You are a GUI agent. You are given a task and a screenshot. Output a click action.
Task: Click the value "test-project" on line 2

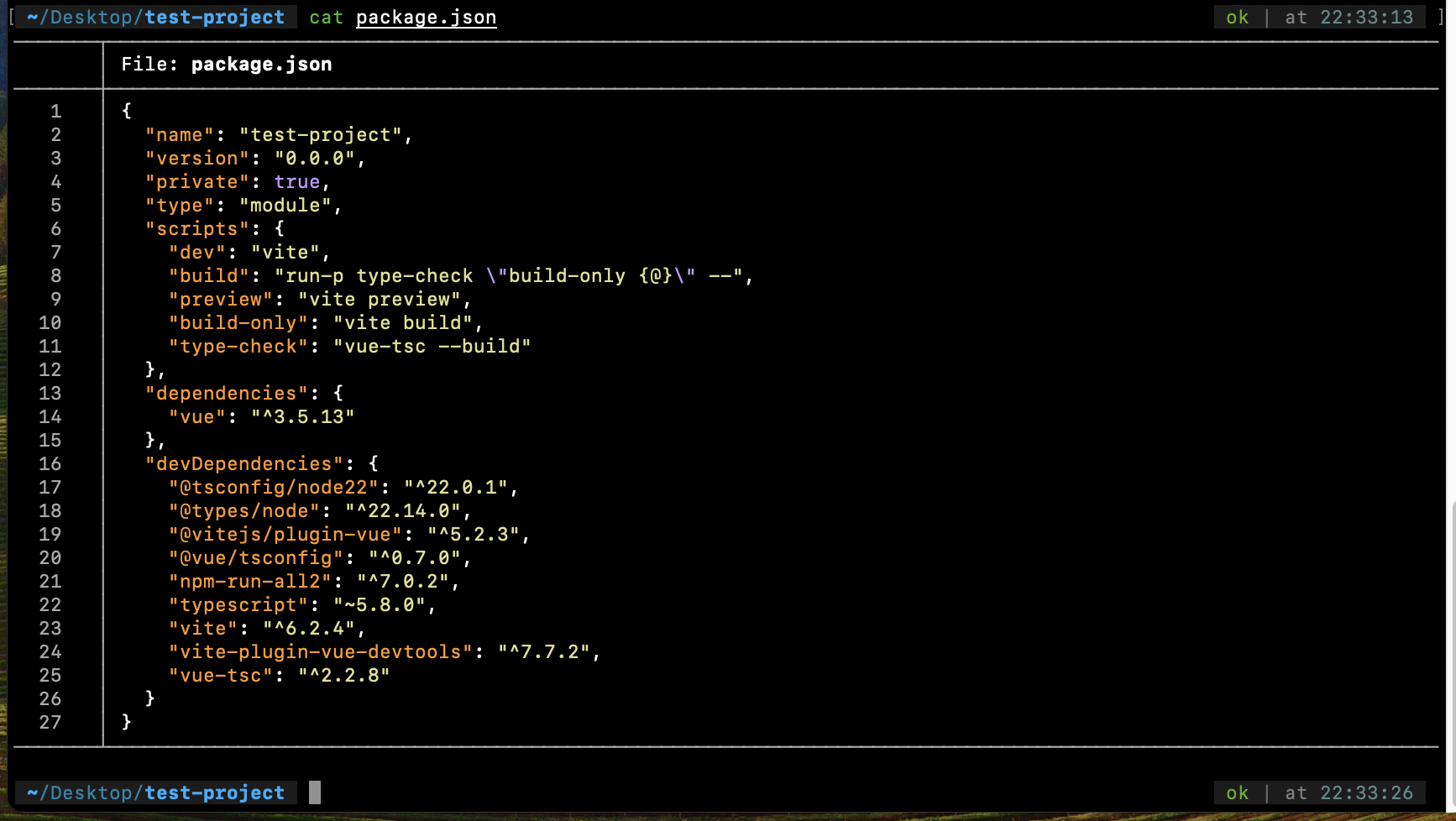click(x=321, y=135)
